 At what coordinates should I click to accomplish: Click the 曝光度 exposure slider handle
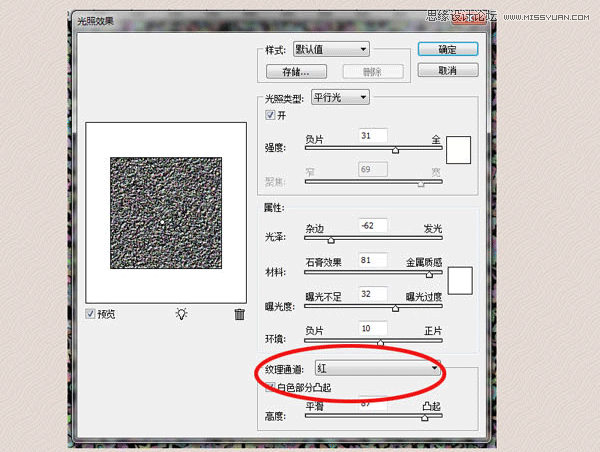pyautogui.click(x=397, y=309)
